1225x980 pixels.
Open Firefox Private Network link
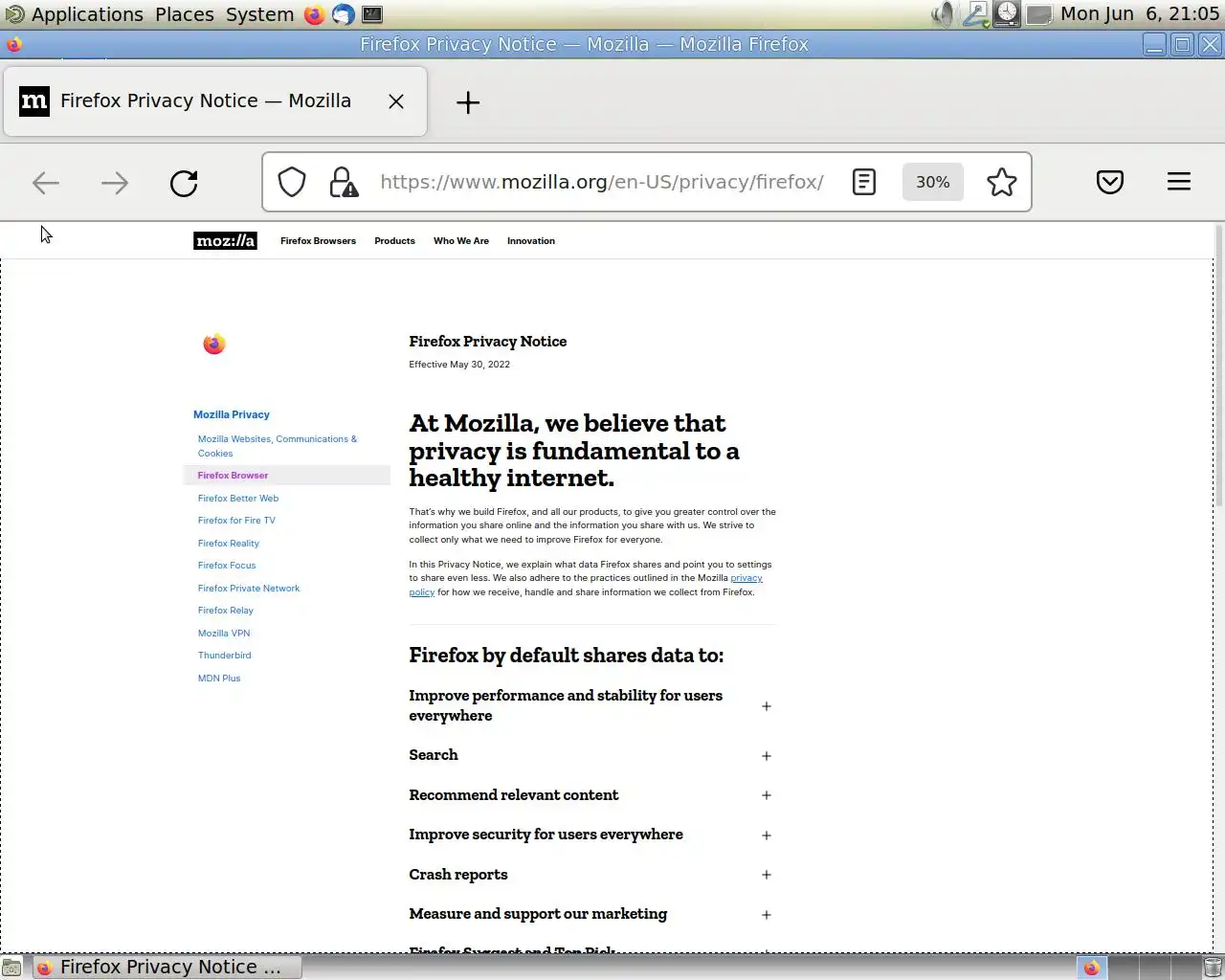pos(249,589)
